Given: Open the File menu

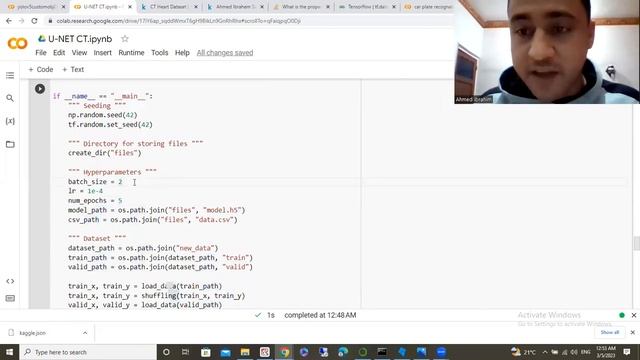Looking at the screenshot, I should (41, 53).
